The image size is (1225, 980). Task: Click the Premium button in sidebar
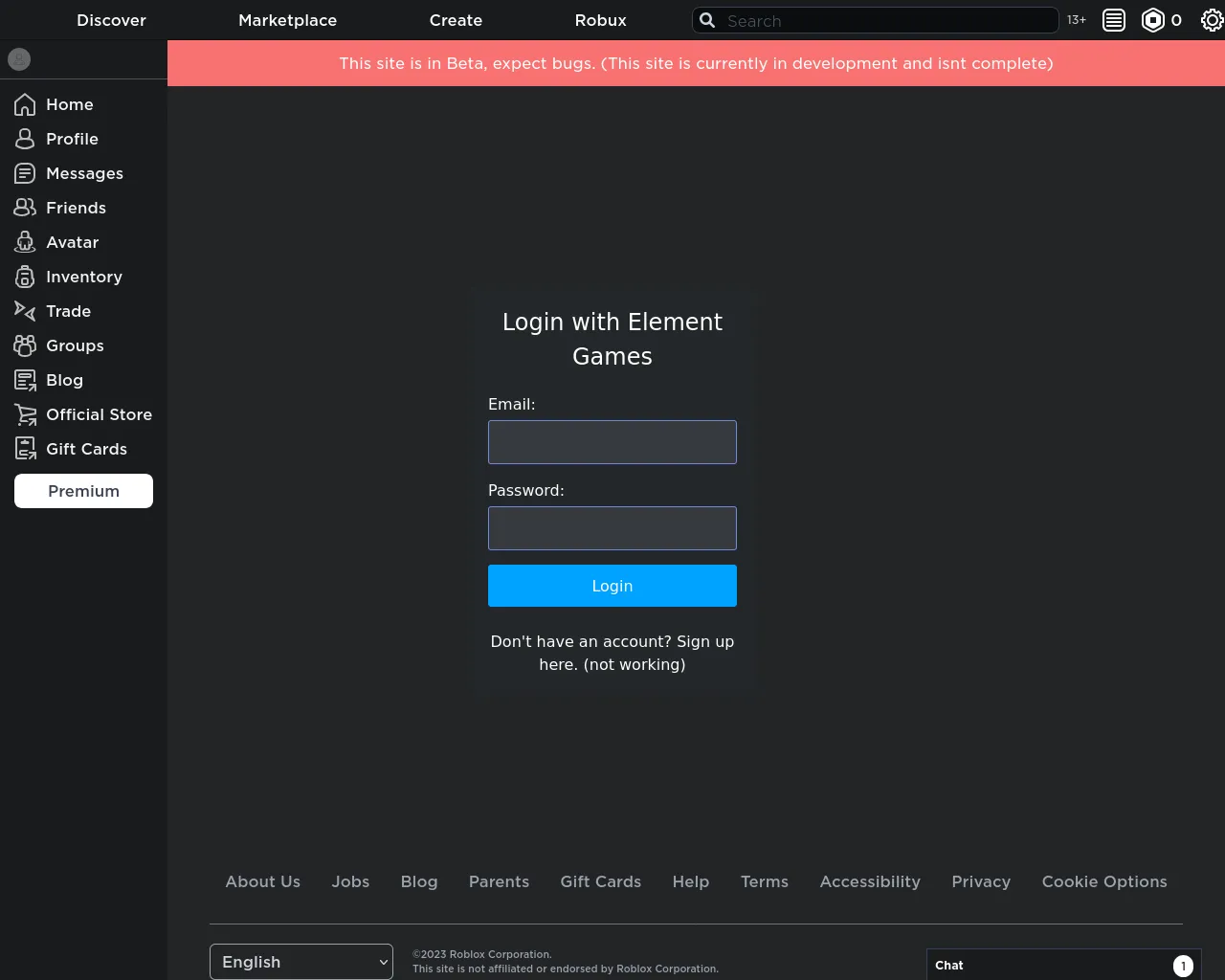(x=84, y=491)
